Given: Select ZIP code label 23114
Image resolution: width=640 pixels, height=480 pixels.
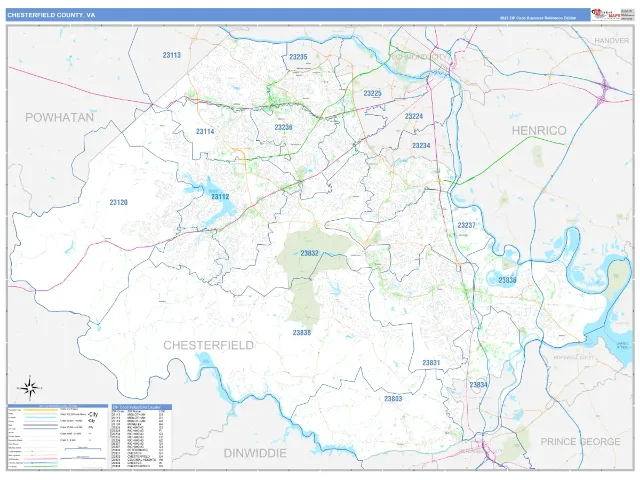Looking at the screenshot, I should (x=205, y=131).
